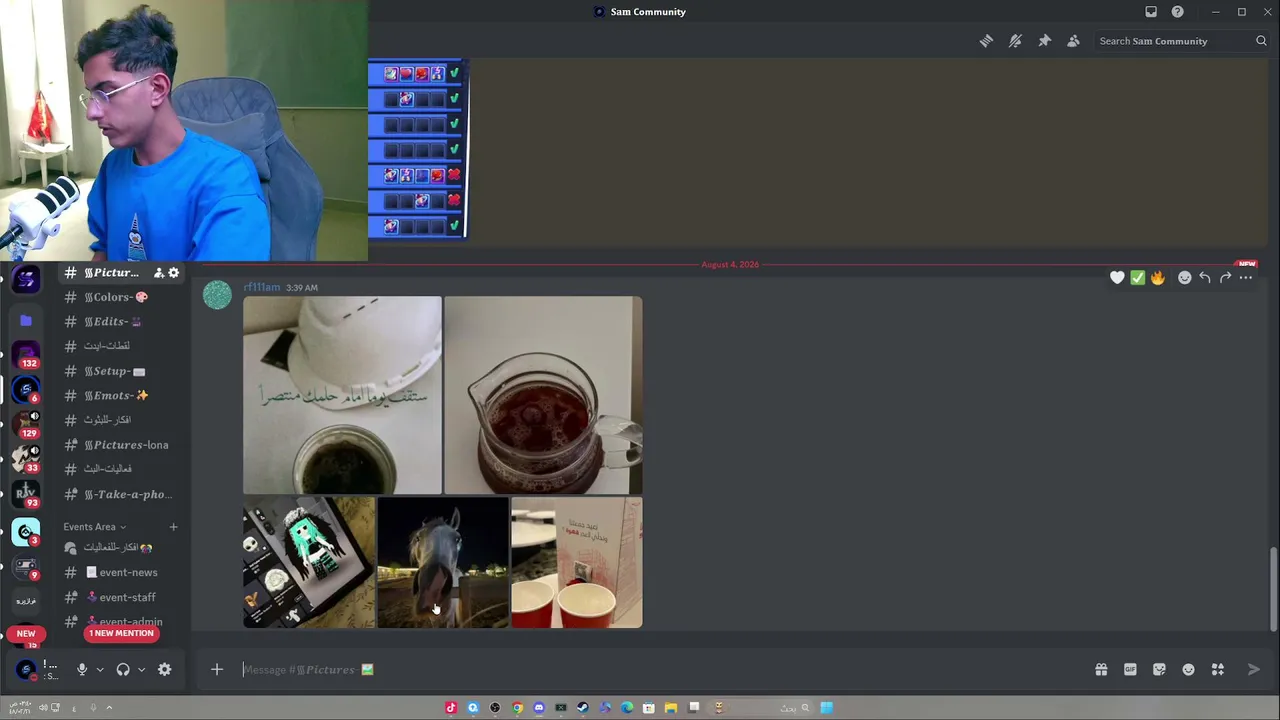
Task: Collapse the Events Area category
Action: 95,527
